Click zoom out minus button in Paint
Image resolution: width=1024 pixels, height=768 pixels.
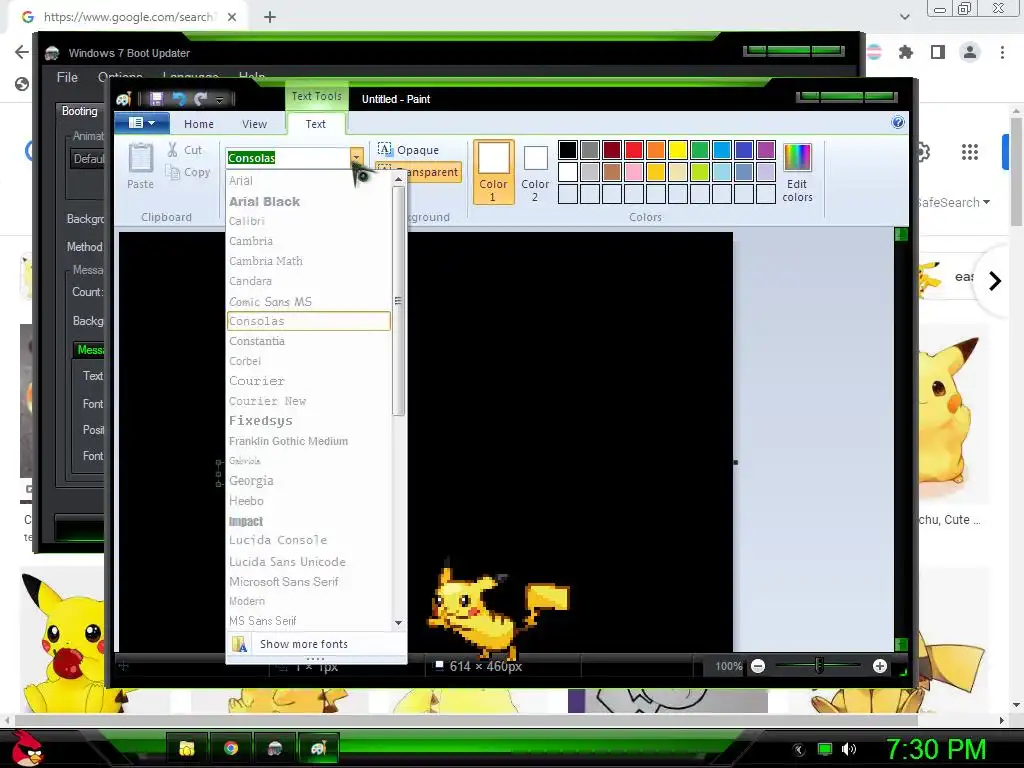758,666
